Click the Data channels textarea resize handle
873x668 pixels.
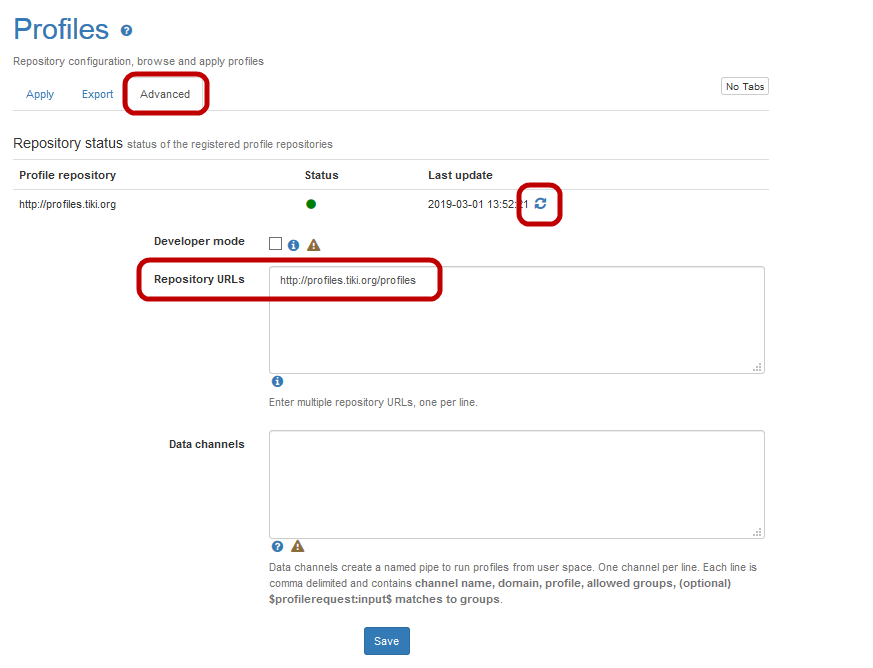[x=758, y=533]
